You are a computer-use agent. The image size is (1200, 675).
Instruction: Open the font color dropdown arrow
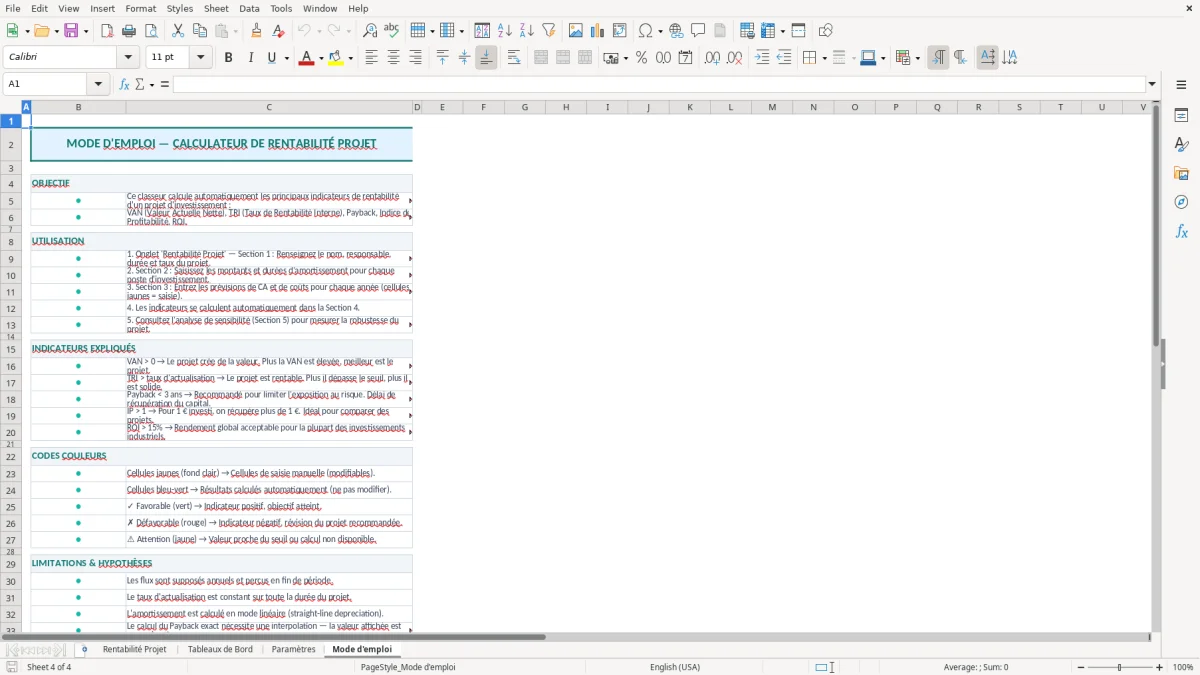point(320,58)
